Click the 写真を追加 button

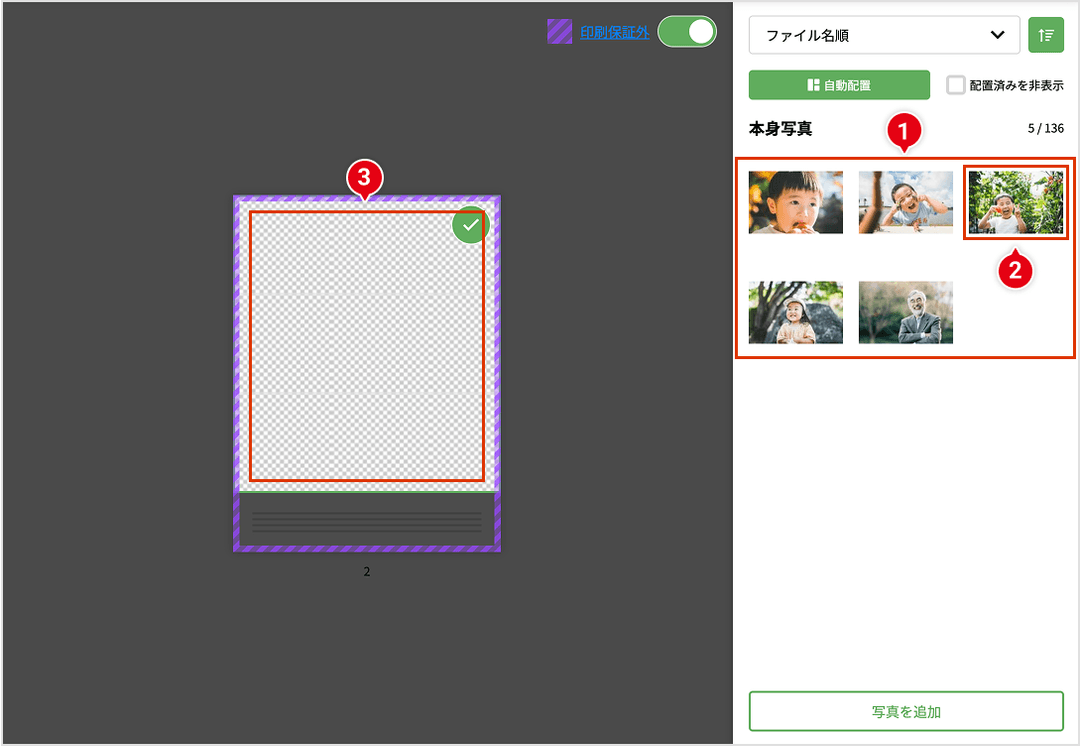point(905,712)
